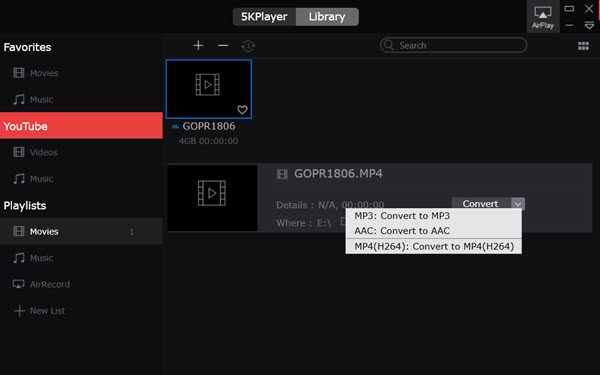
Task: Choose MP4(H264): Convert to MP4(H264)
Action: tap(433, 246)
